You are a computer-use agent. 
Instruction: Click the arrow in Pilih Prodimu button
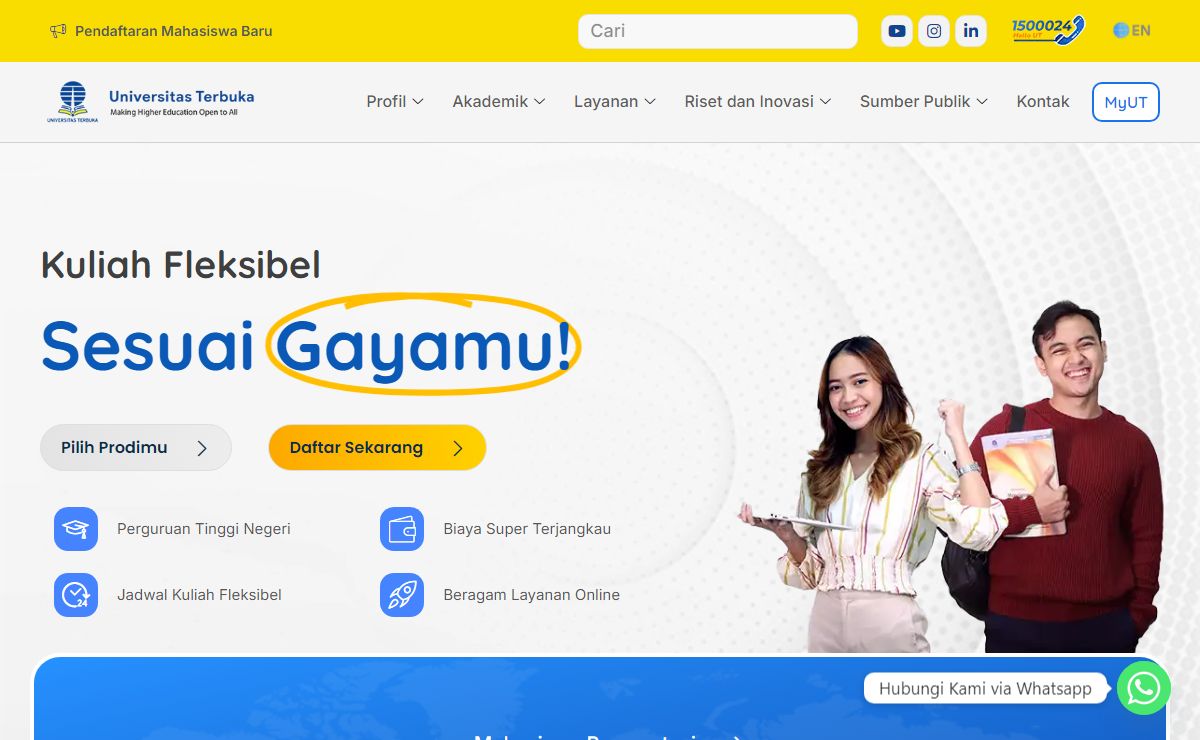(x=202, y=448)
